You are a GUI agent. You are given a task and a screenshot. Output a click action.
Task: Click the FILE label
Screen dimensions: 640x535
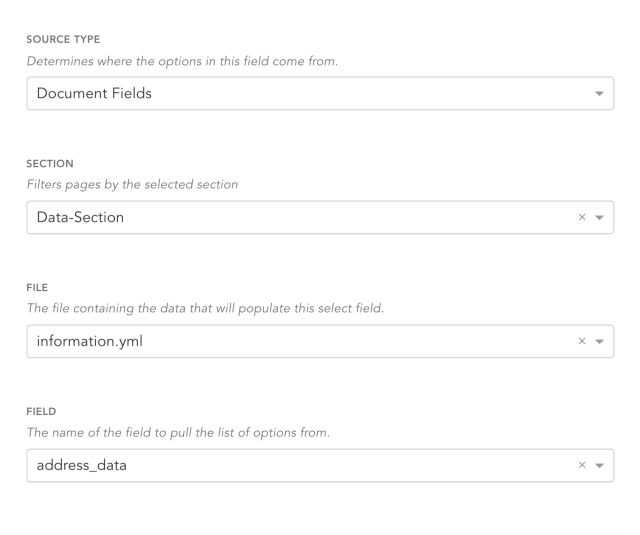click(37, 288)
